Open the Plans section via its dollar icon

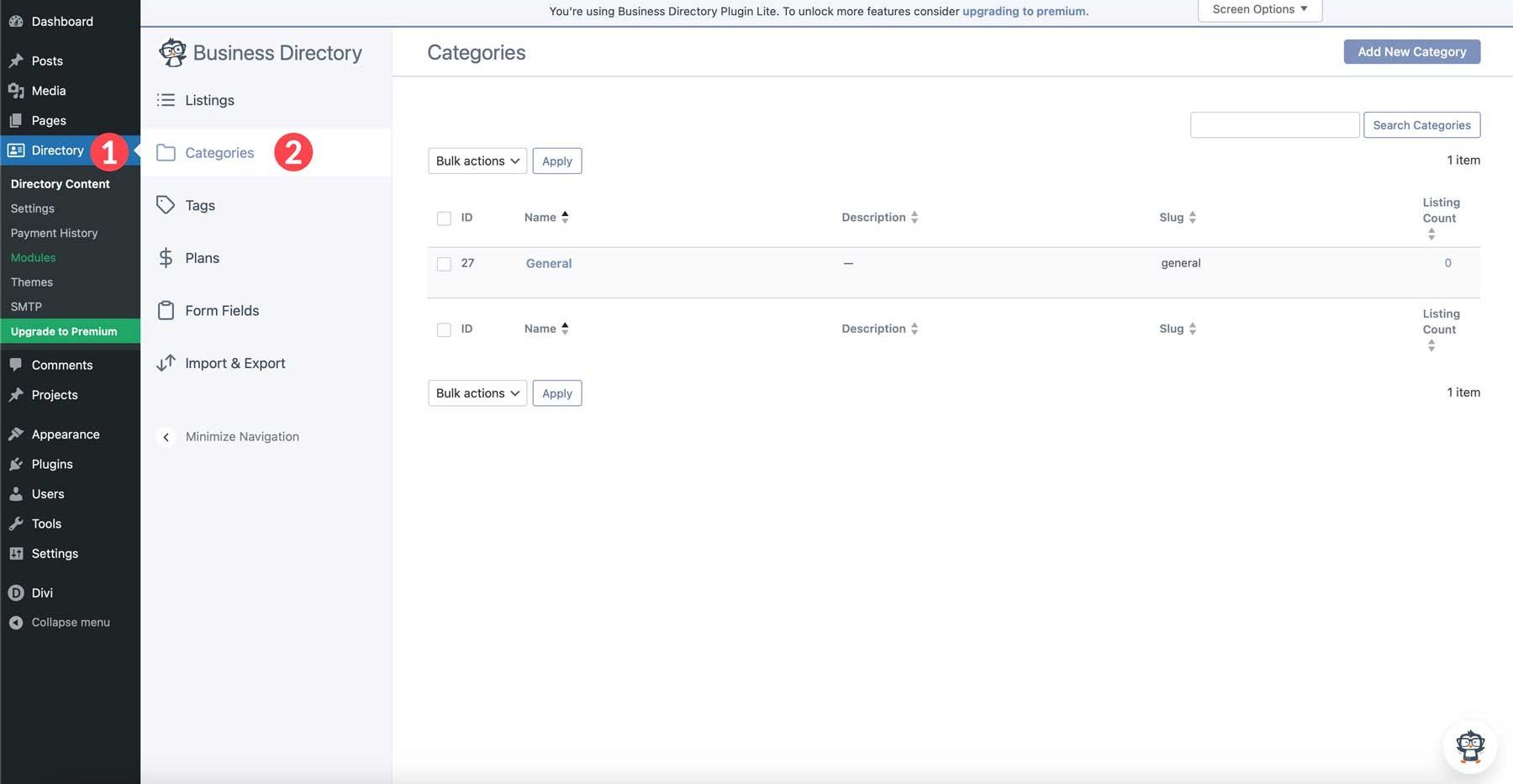click(x=166, y=257)
